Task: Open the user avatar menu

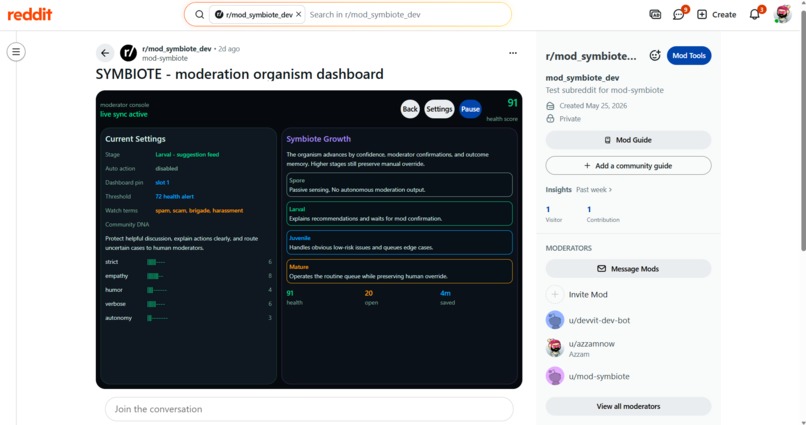Action: point(782,14)
